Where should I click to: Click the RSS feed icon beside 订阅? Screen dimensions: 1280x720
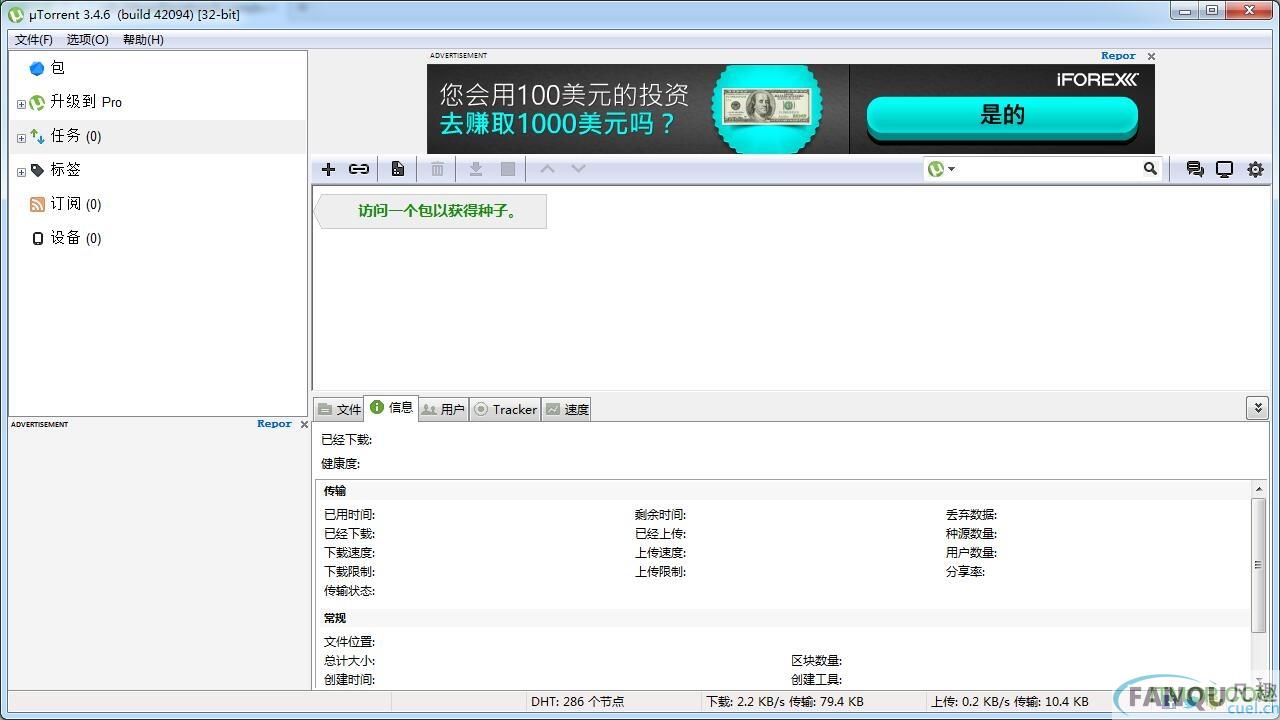tap(37, 204)
